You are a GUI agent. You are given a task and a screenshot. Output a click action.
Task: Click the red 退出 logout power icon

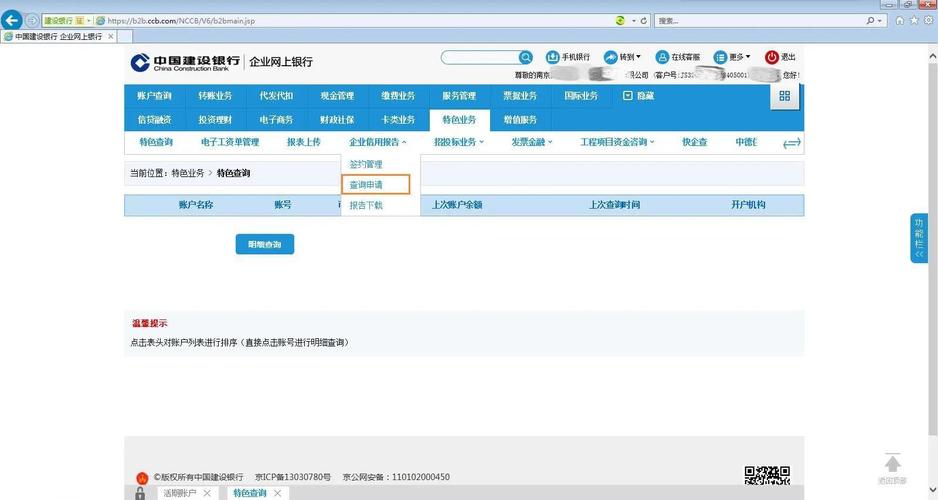tap(771, 58)
